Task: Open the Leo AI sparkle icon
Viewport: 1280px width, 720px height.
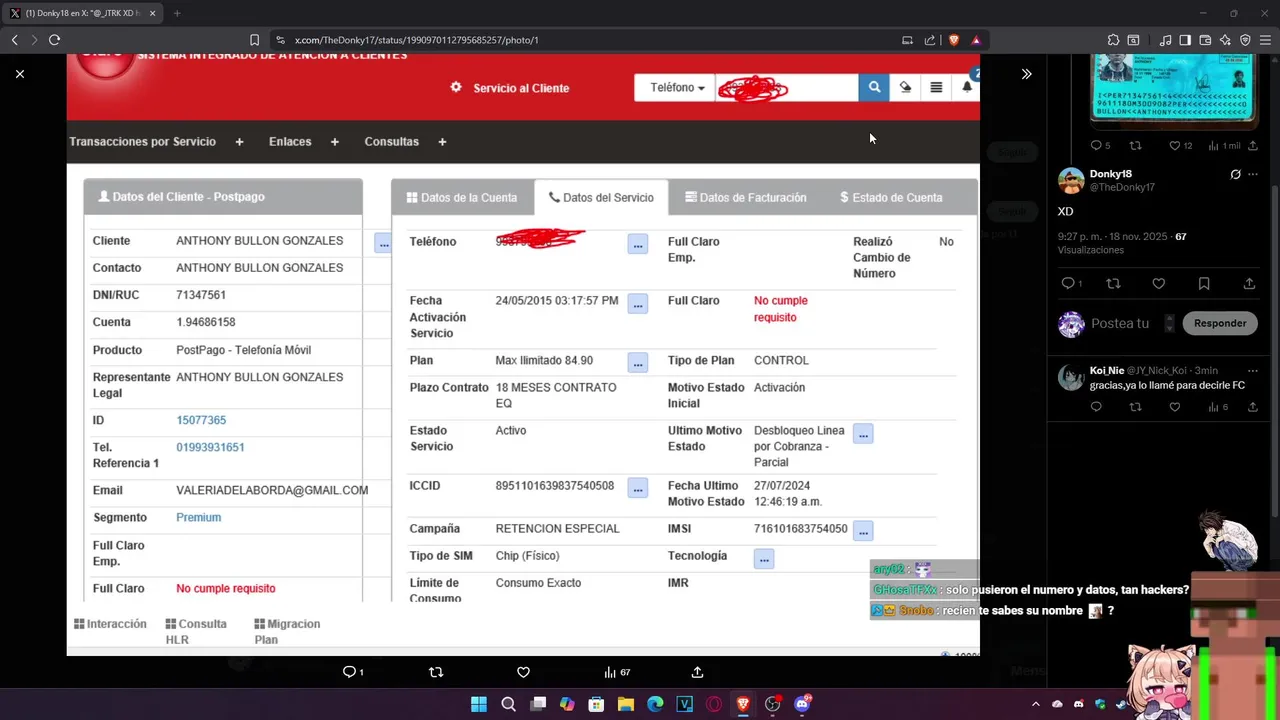Action: [x=1225, y=40]
